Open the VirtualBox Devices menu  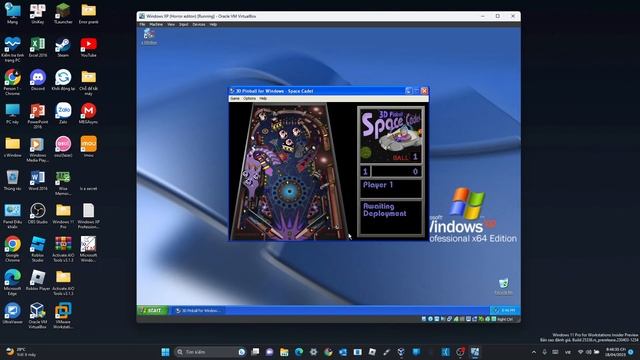coord(199,24)
